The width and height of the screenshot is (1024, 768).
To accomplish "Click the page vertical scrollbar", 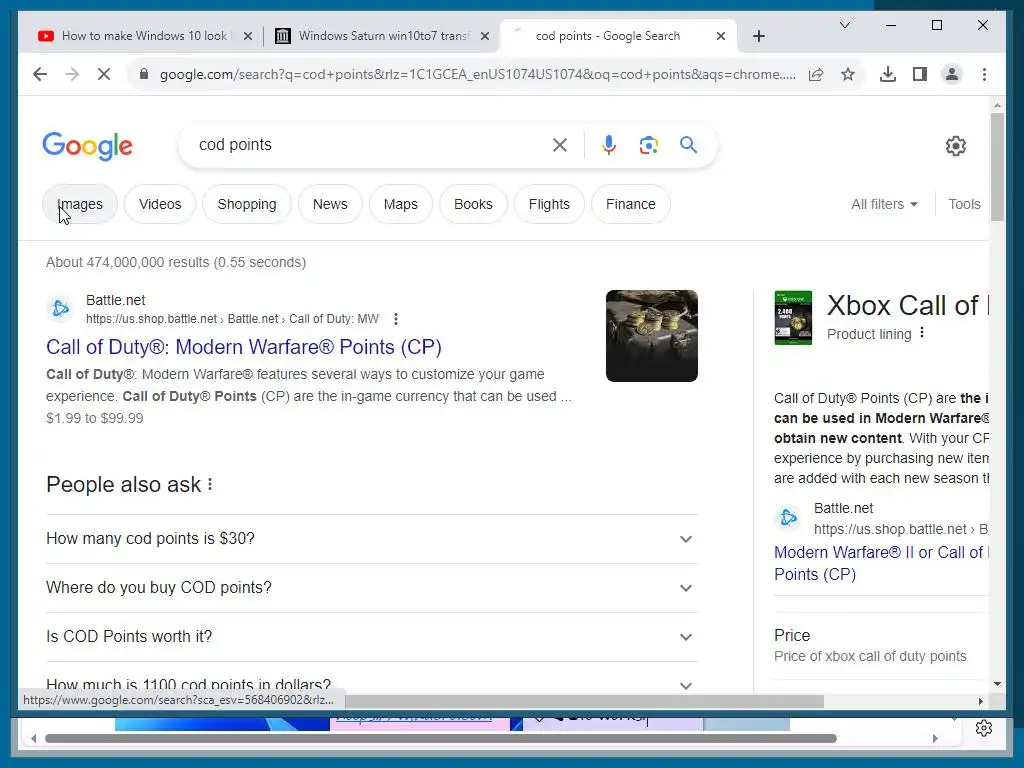I will pyautogui.click(x=997, y=167).
